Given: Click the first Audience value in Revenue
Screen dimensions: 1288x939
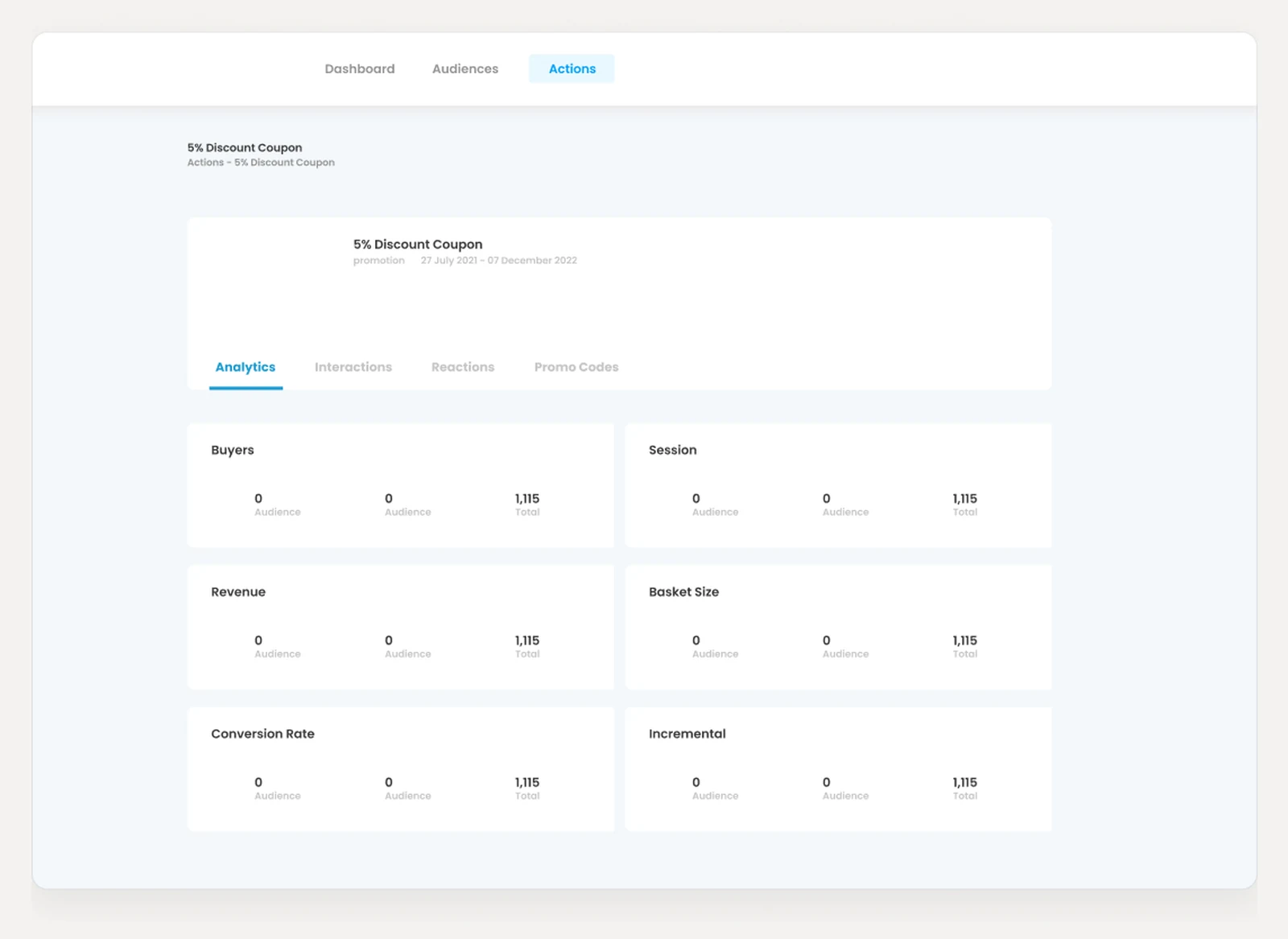Looking at the screenshot, I should coord(258,640).
